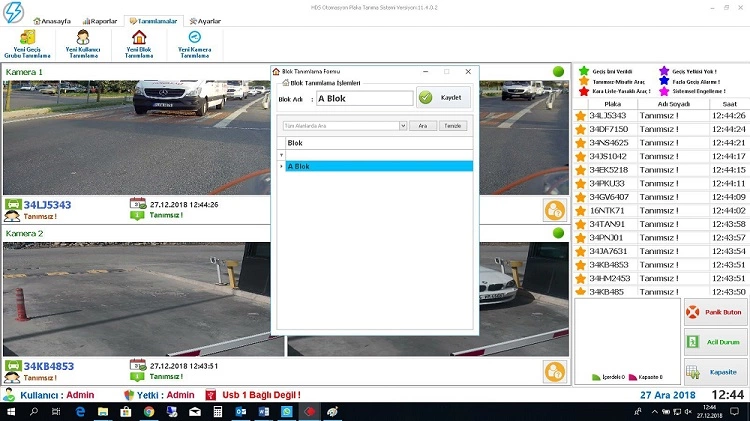Viewport: 750px width, 421px height.
Task: Open the Ayarlar tab
Action: tap(204, 20)
